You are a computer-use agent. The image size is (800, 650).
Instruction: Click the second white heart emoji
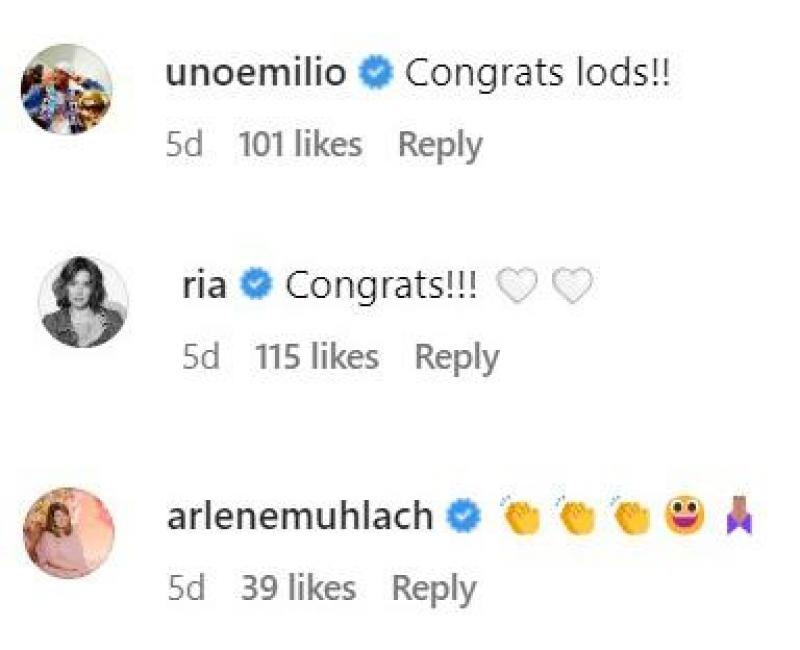coord(573,287)
